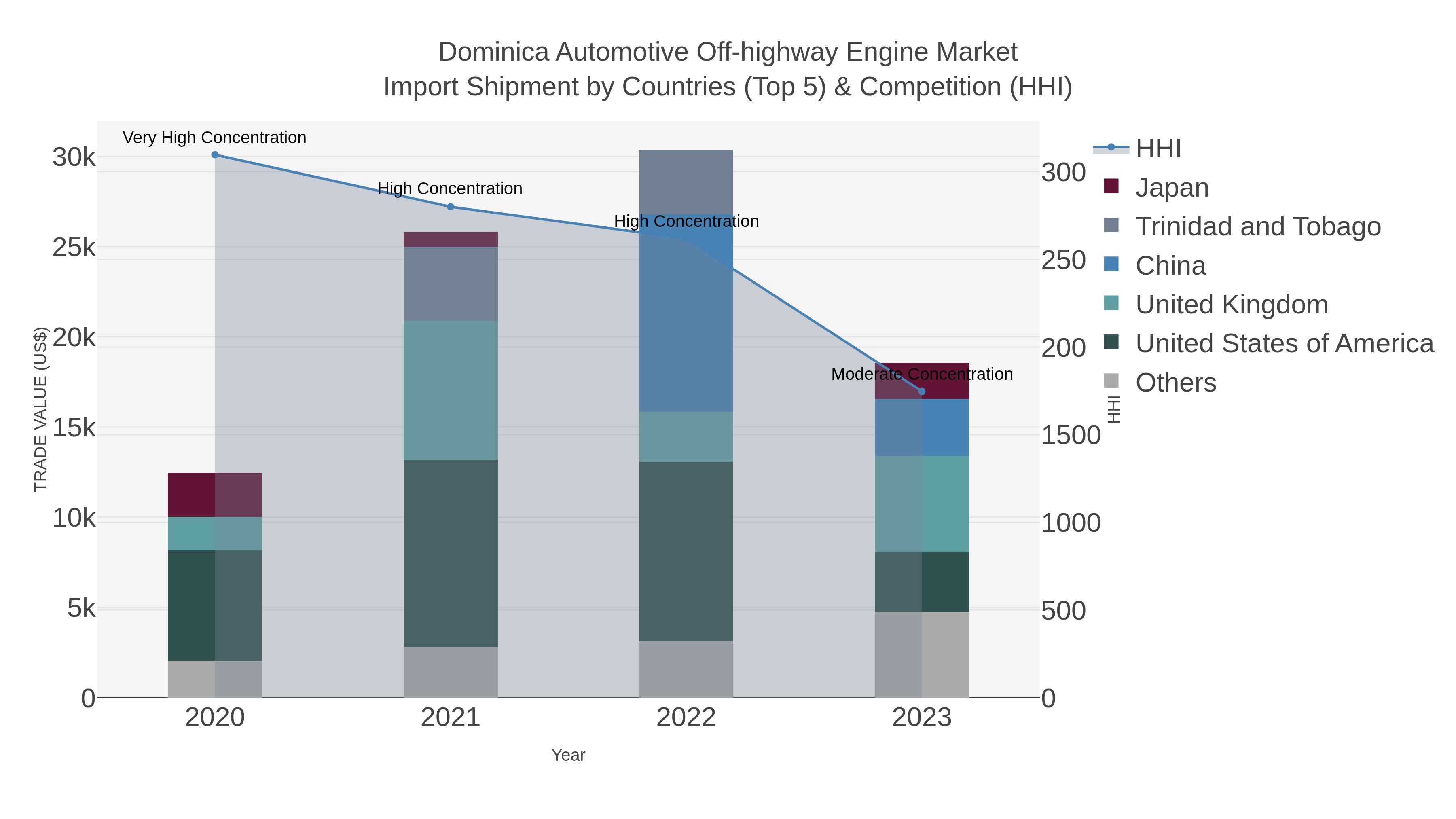Click the 2022 United Kingdom bar segment
This screenshot has width=1456, height=819.
tap(686, 437)
